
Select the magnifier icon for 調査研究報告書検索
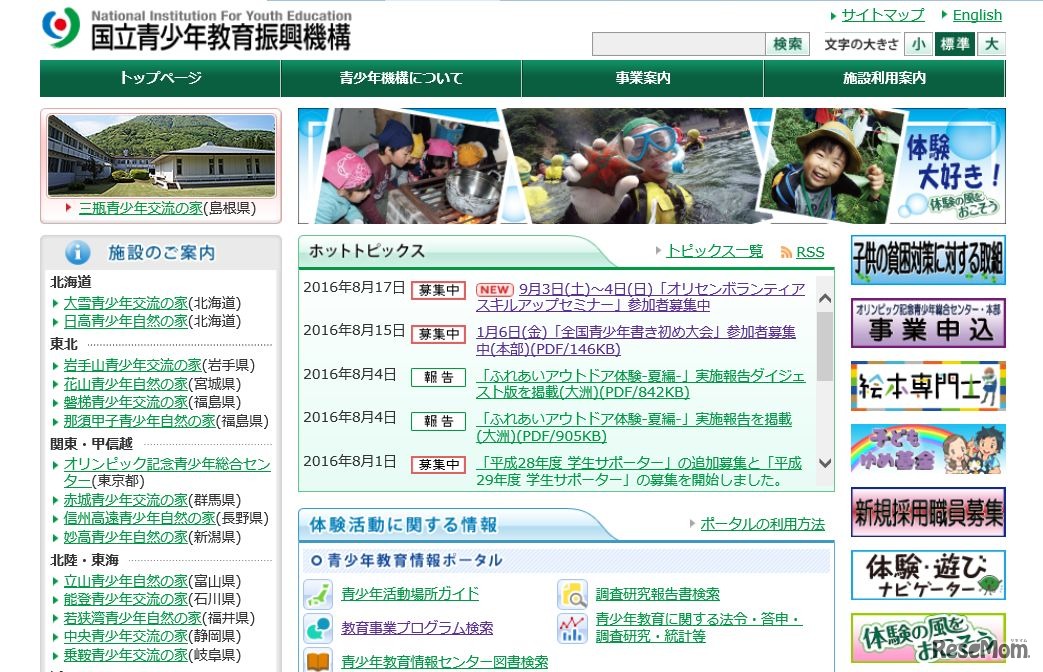[x=571, y=594]
